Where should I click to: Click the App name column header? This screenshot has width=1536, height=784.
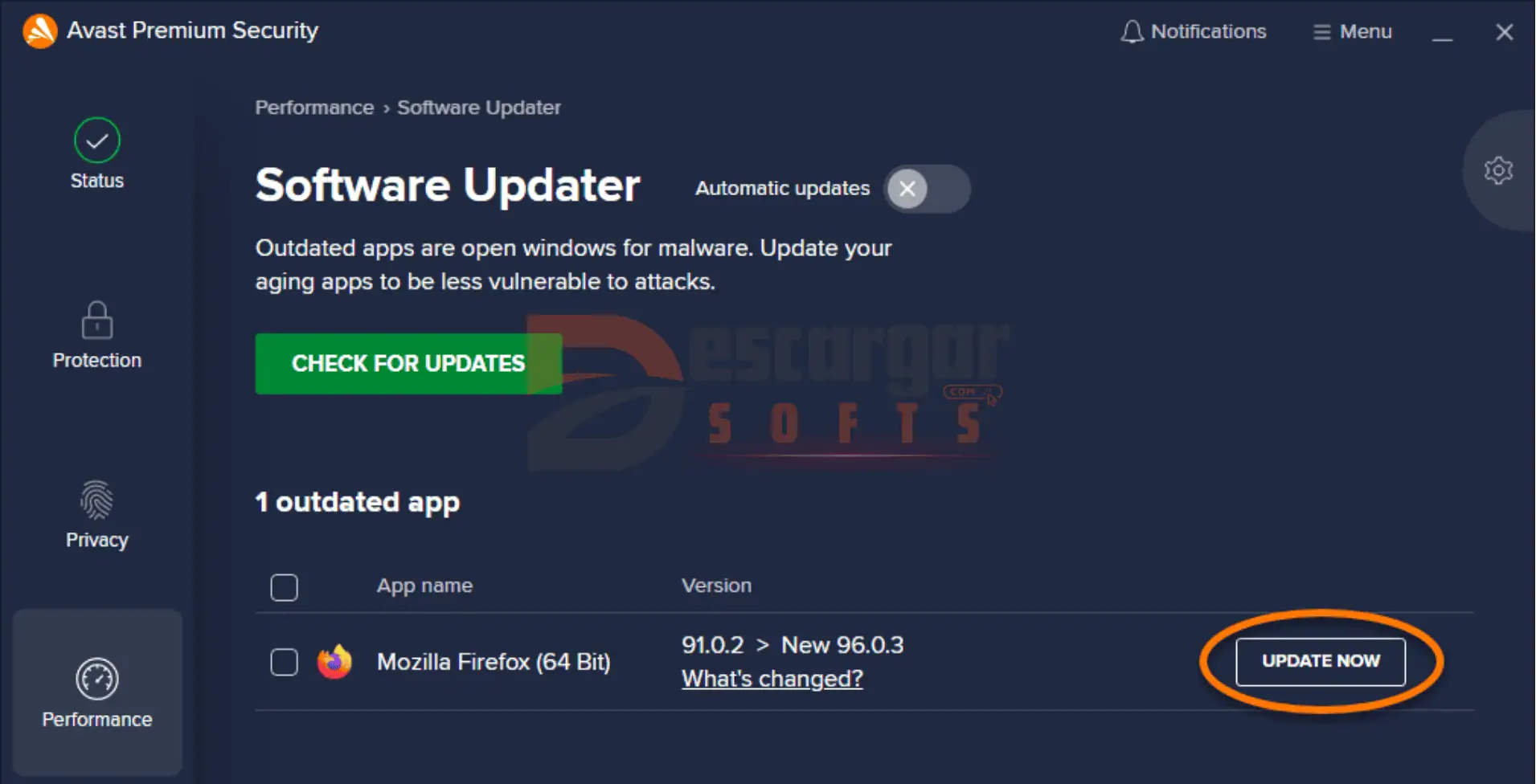point(424,586)
